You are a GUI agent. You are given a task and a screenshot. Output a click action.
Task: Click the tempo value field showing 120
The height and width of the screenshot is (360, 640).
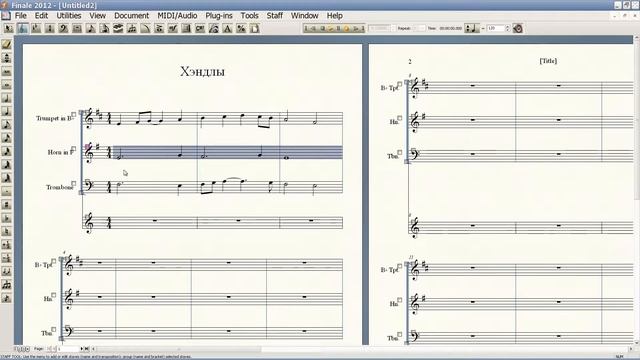(x=496, y=29)
